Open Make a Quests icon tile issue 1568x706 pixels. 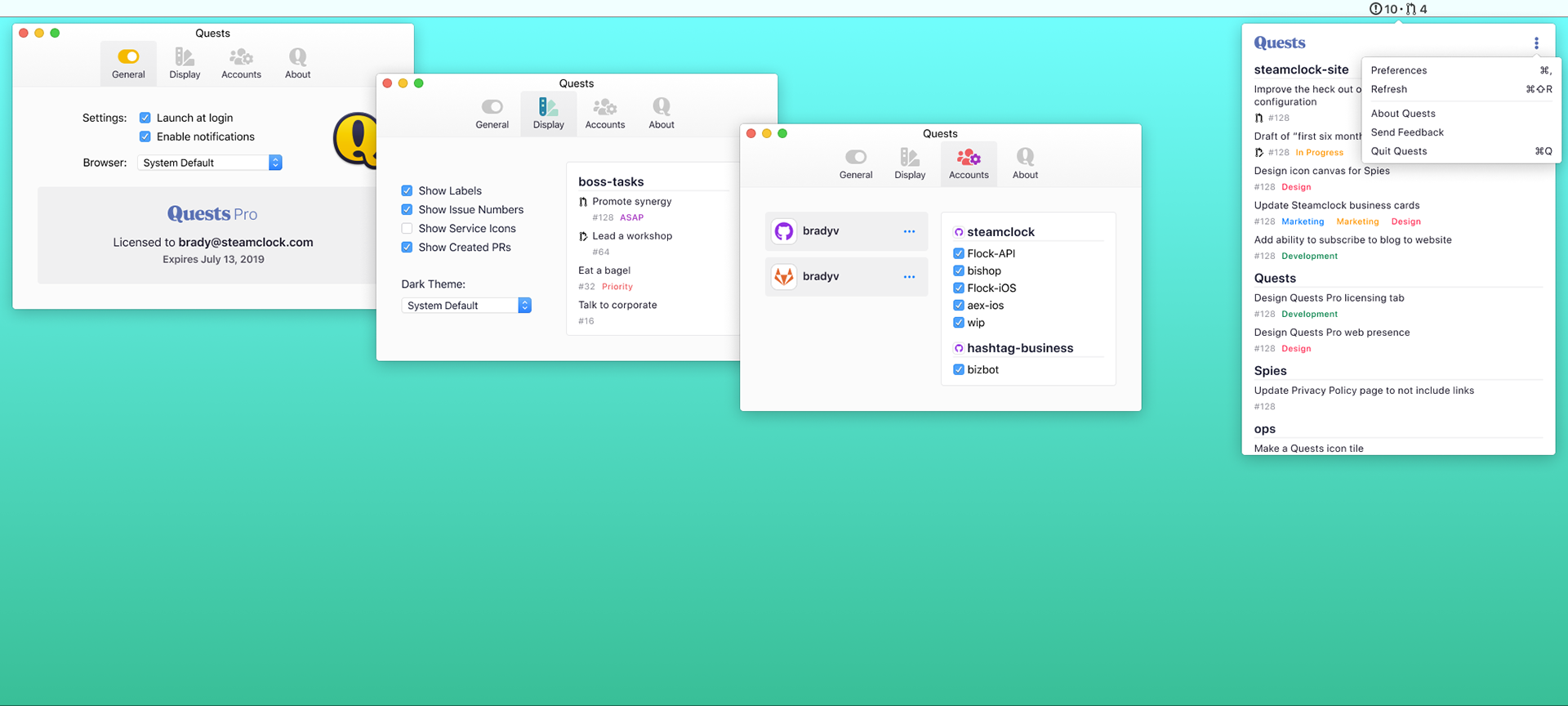[x=1308, y=448]
